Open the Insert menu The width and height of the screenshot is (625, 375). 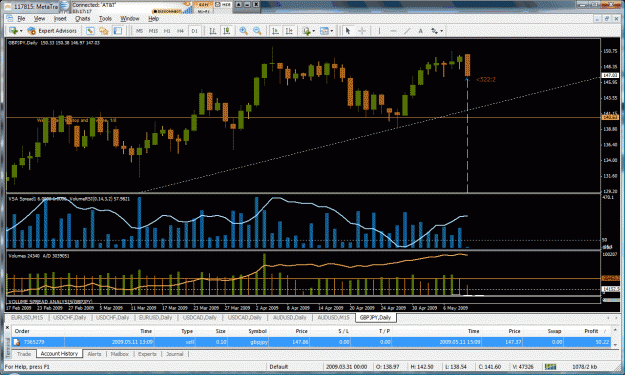click(x=60, y=18)
